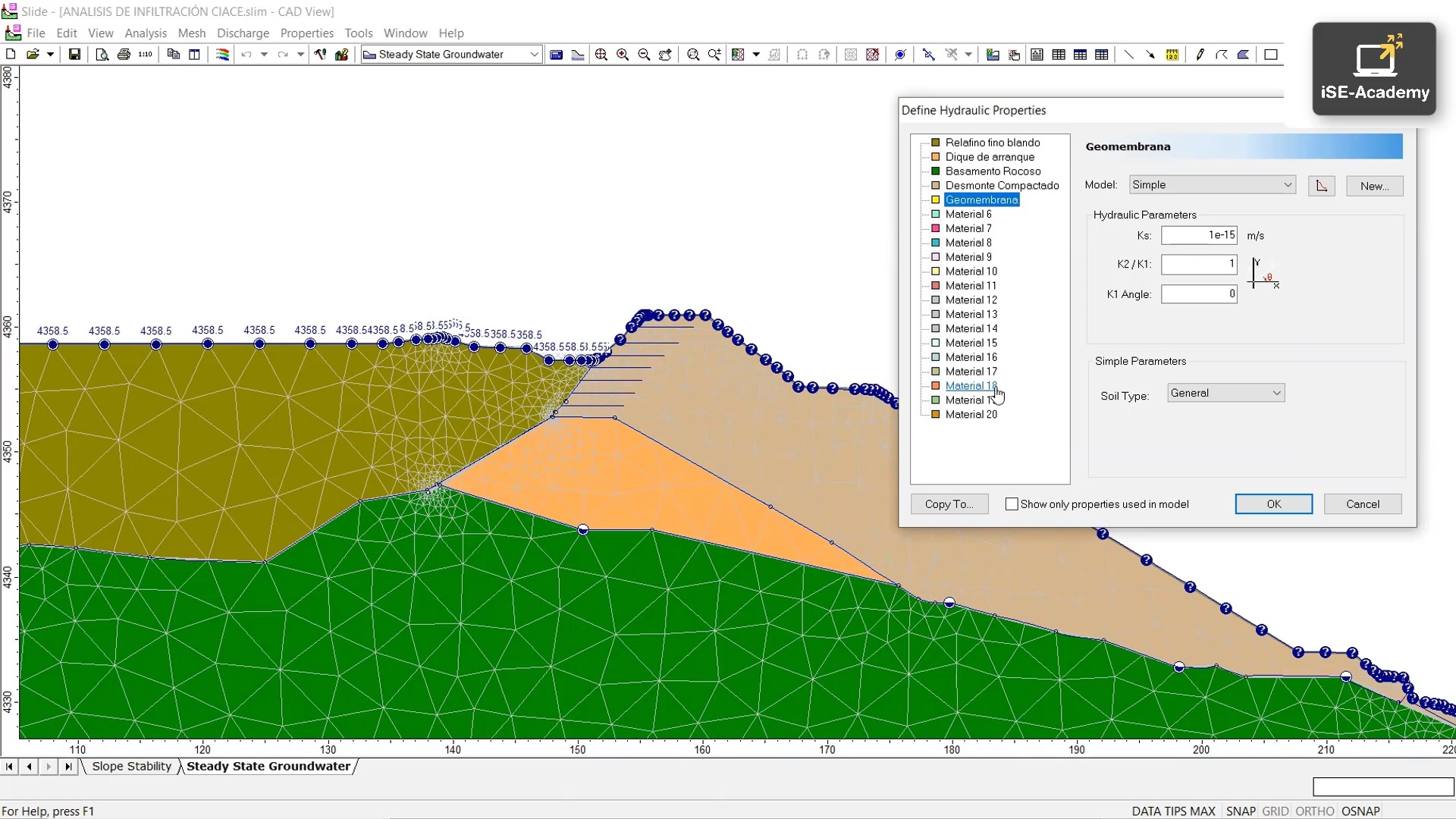
Task: Click the green Basamento Rocoso color swatch
Action: pyautogui.click(x=936, y=171)
